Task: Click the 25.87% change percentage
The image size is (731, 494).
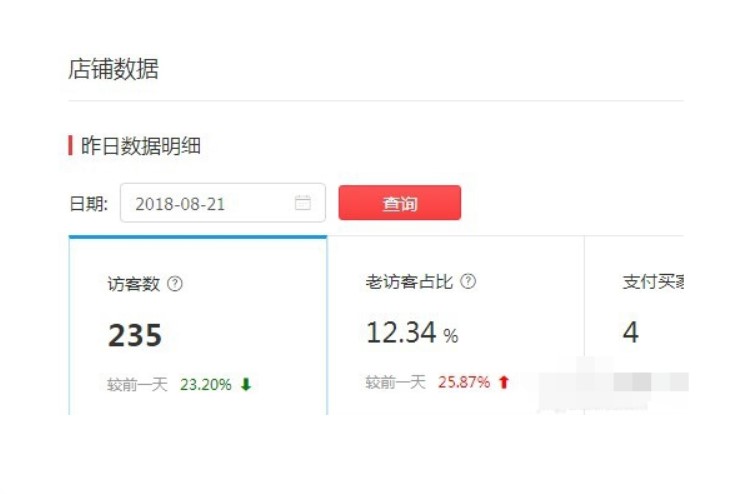Action: pyautogui.click(x=464, y=382)
